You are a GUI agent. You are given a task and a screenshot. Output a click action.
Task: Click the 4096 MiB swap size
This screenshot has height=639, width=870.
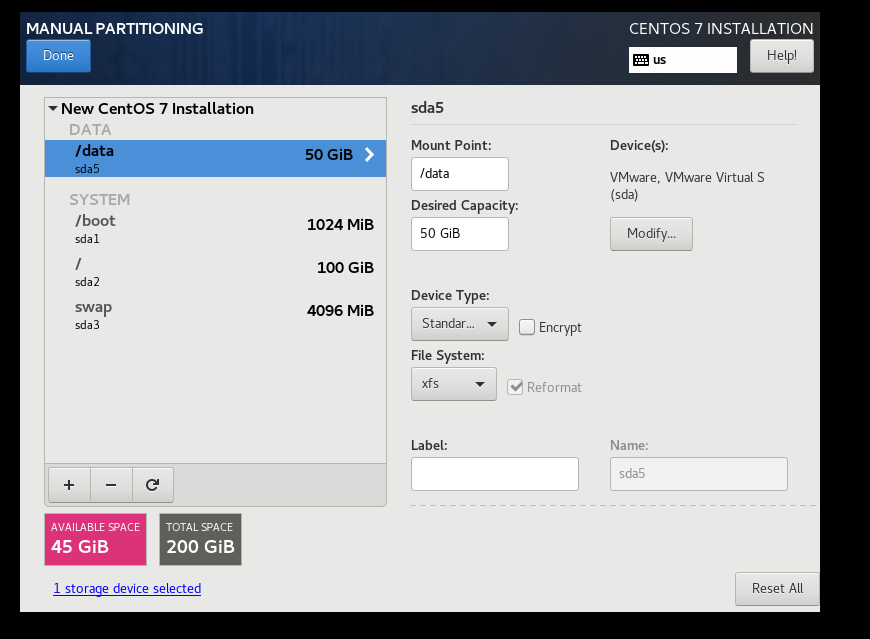coord(340,311)
